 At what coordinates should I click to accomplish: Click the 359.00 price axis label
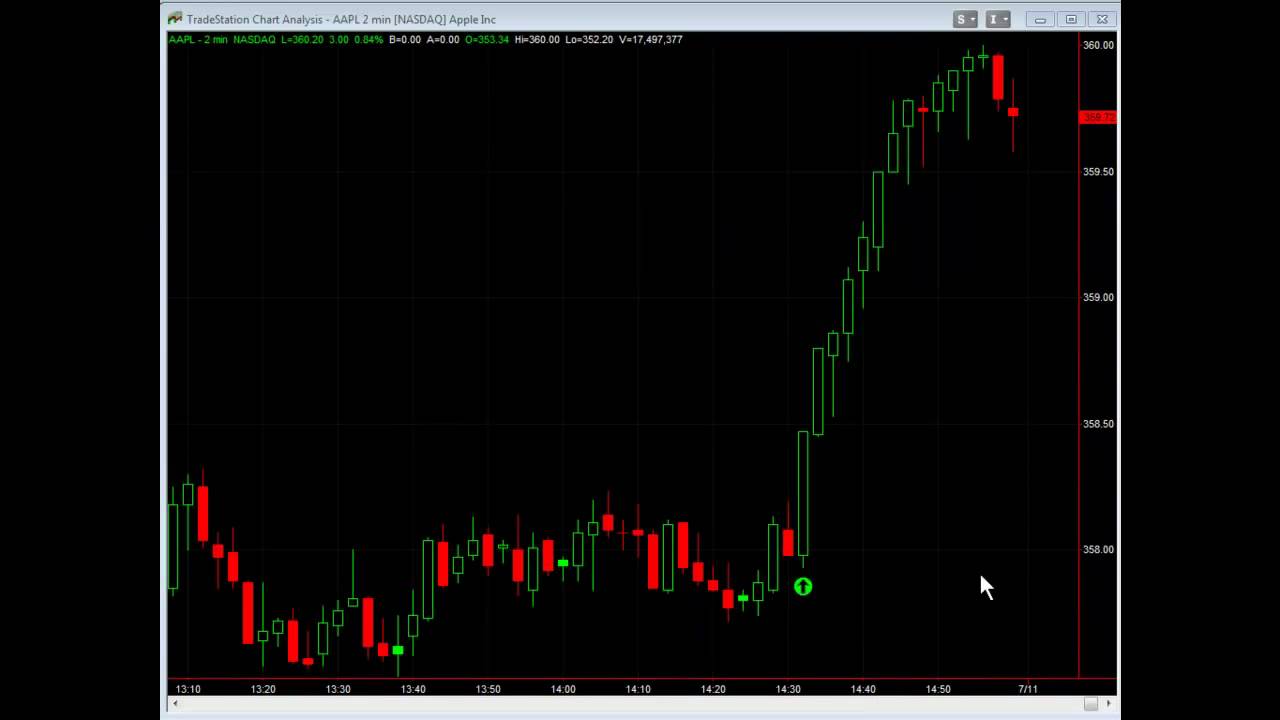click(x=1098, y=298)
